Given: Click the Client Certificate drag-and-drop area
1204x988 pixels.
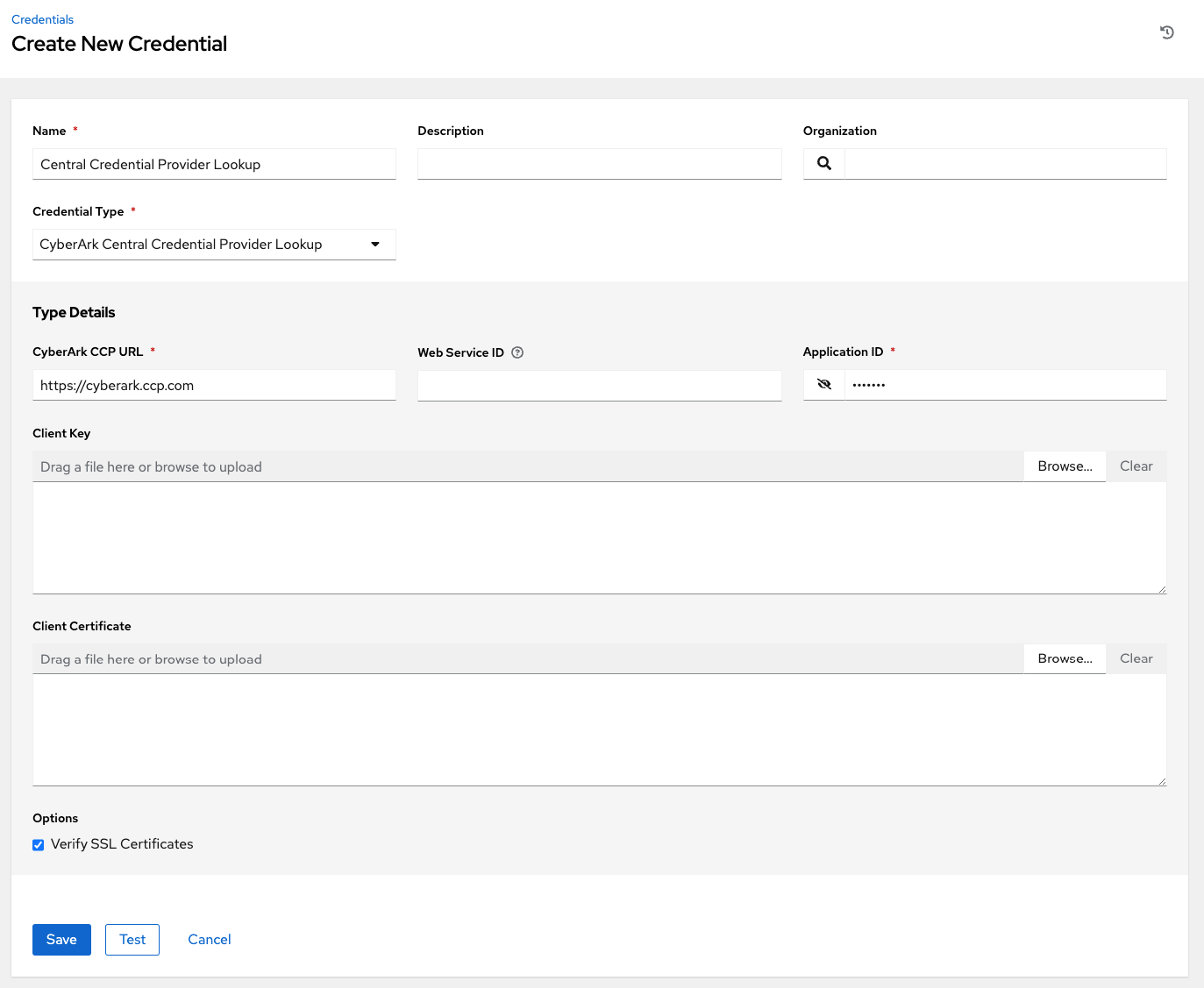Looking at the screenshot, I should (526, 658).
